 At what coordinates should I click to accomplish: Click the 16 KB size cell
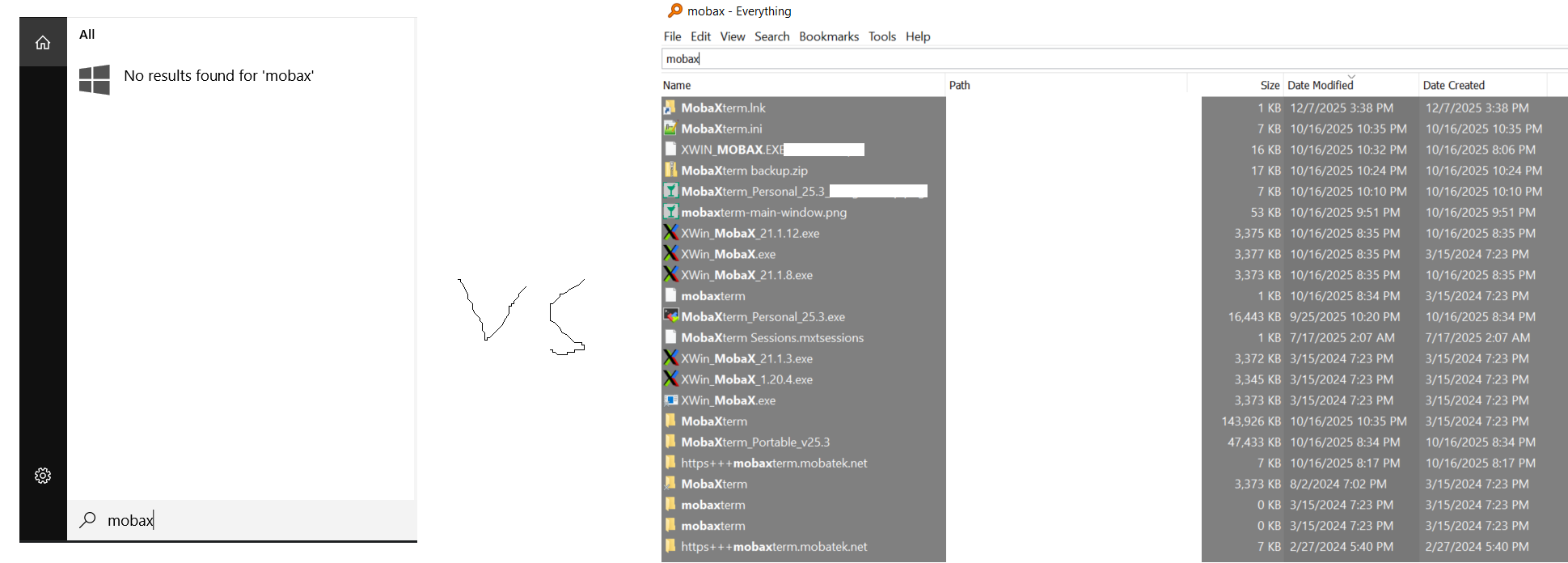click(x=1266, y=150)
